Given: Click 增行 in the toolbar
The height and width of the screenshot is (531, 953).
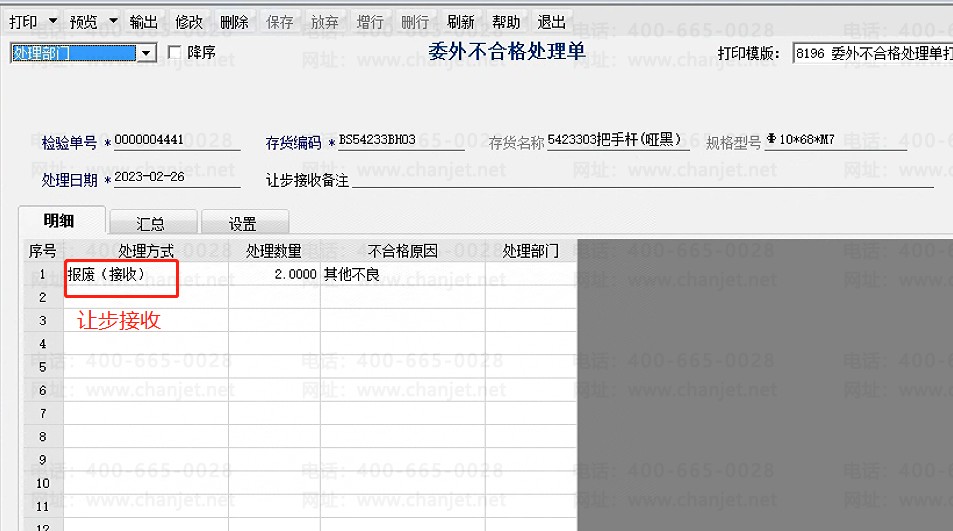Looking at the screenshot, I should coord(370,22).
